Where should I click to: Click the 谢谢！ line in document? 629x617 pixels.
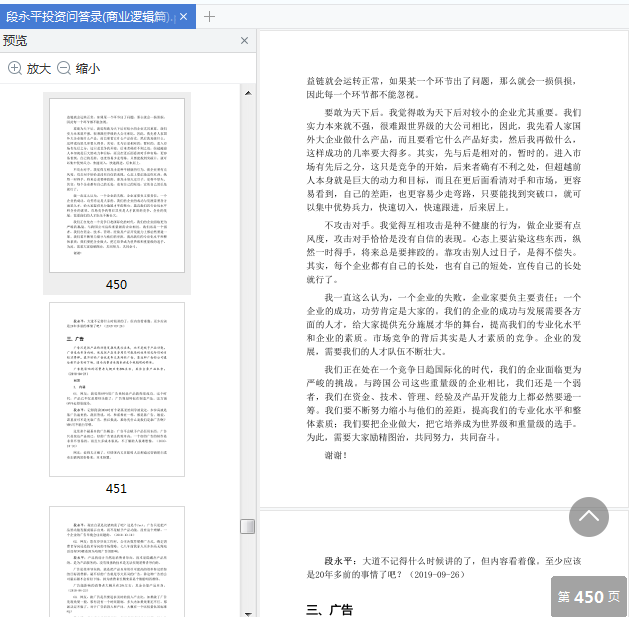pos(336,455)
